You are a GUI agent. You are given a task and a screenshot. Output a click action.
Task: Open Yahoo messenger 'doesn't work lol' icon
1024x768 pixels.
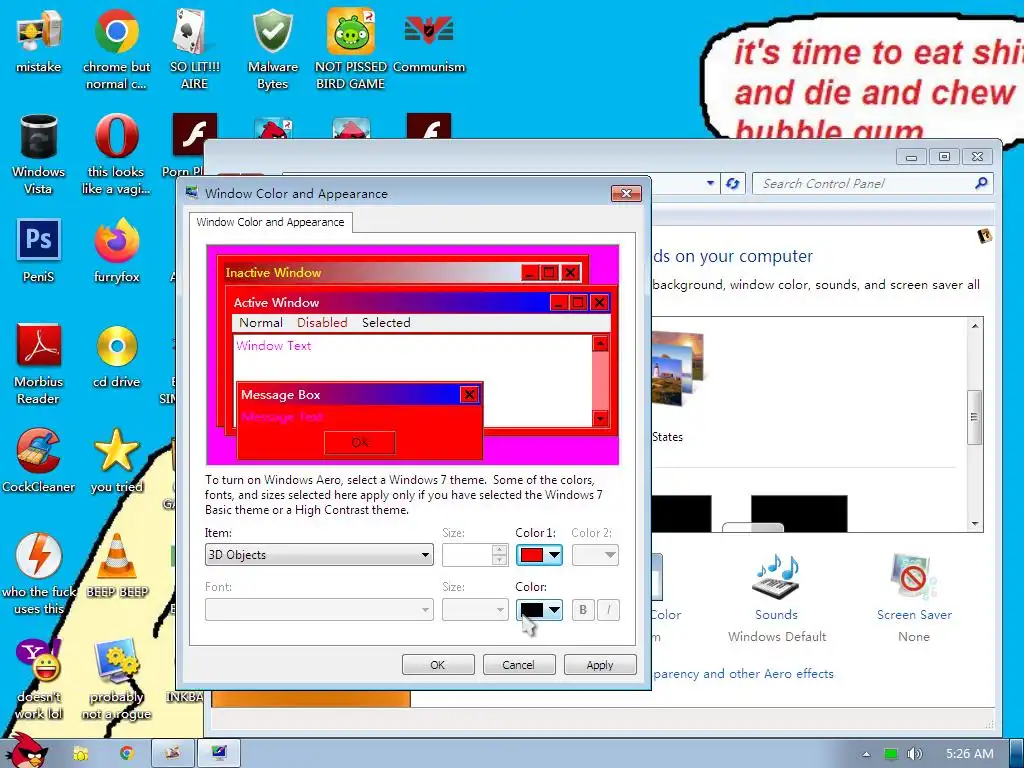39,660
